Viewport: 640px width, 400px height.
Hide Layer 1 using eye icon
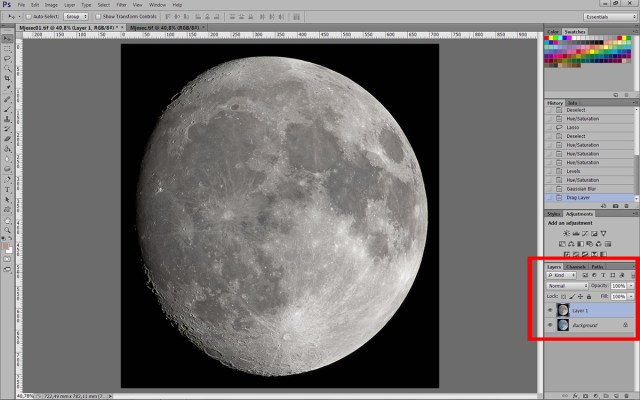(550, 311)
